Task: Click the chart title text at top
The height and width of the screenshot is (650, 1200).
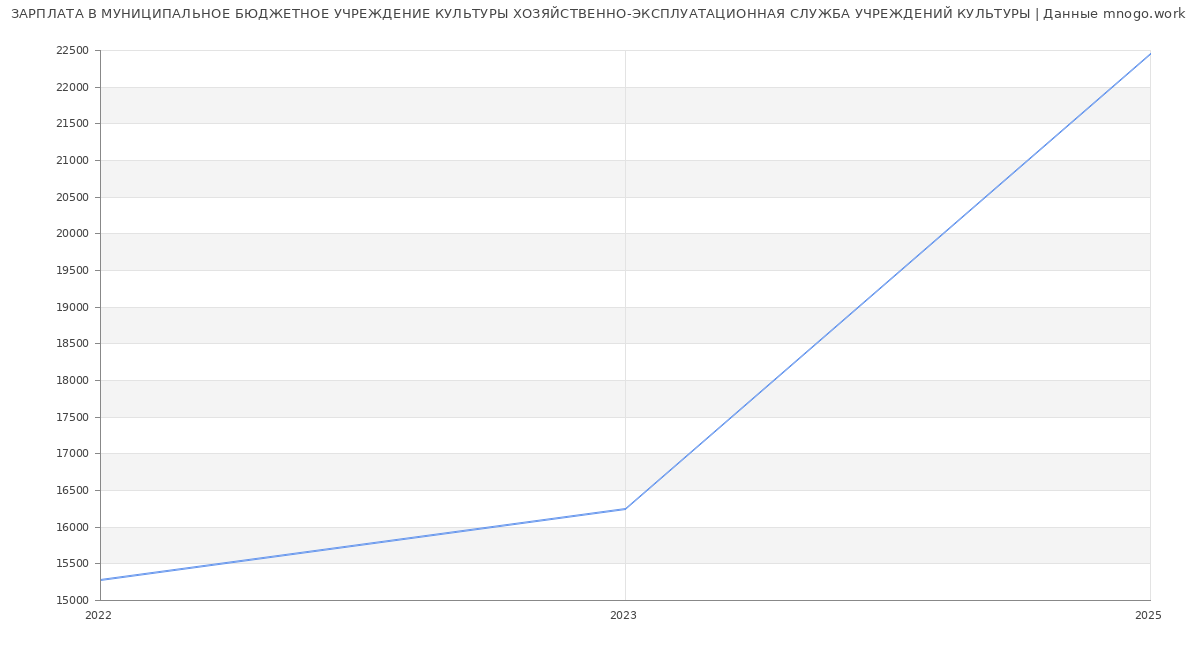Action: tap(598, 14)
